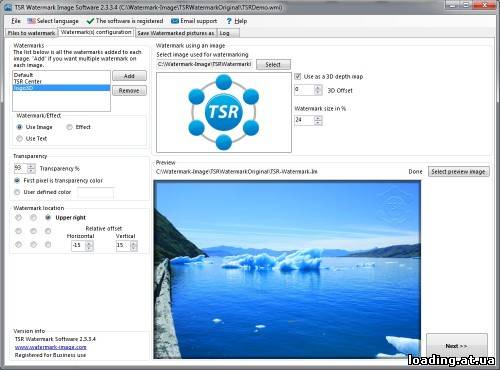Click the green checkmark registered icon

pos(90,21)
